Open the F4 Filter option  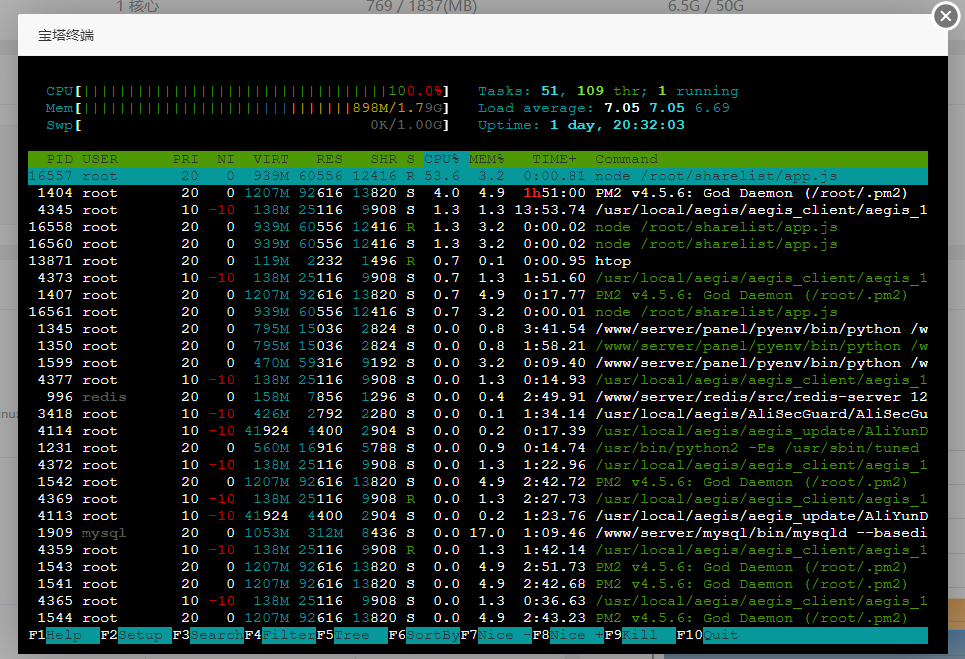tap(280, 635)
